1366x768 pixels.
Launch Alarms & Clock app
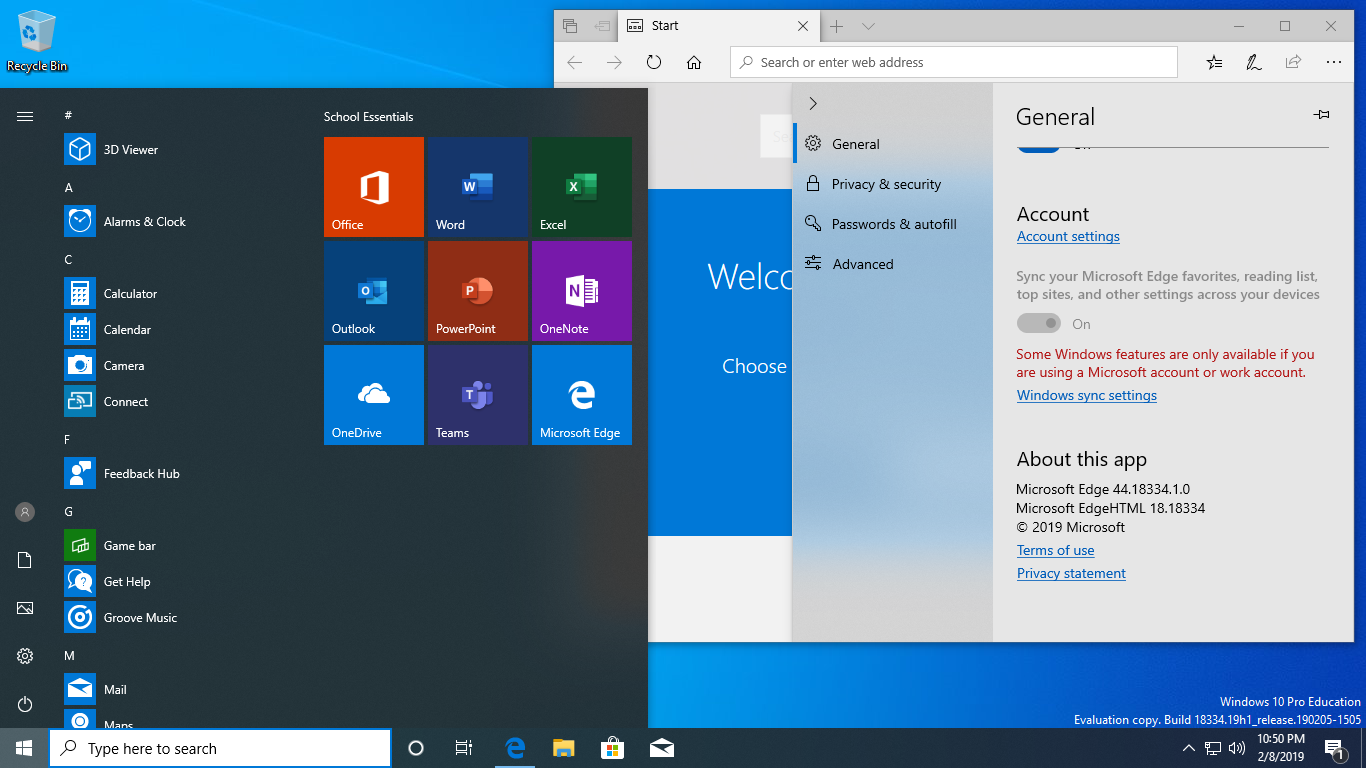(x=180, y=222)
